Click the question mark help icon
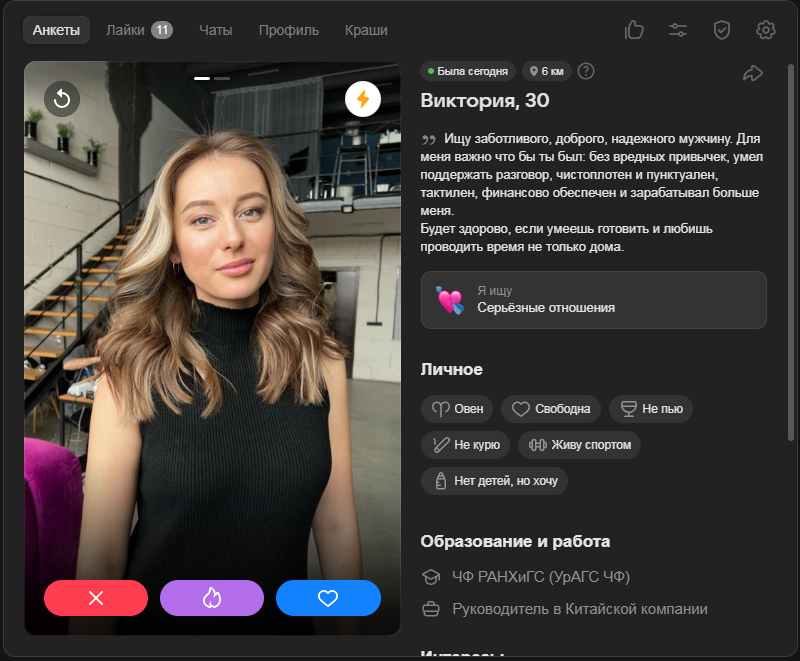 point(586,71)
